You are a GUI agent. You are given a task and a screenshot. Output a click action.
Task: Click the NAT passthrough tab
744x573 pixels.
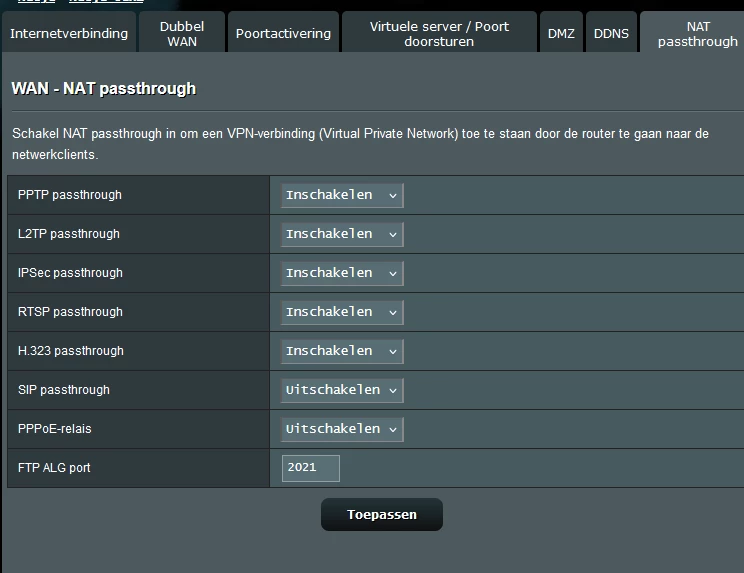tap(697, 33)
